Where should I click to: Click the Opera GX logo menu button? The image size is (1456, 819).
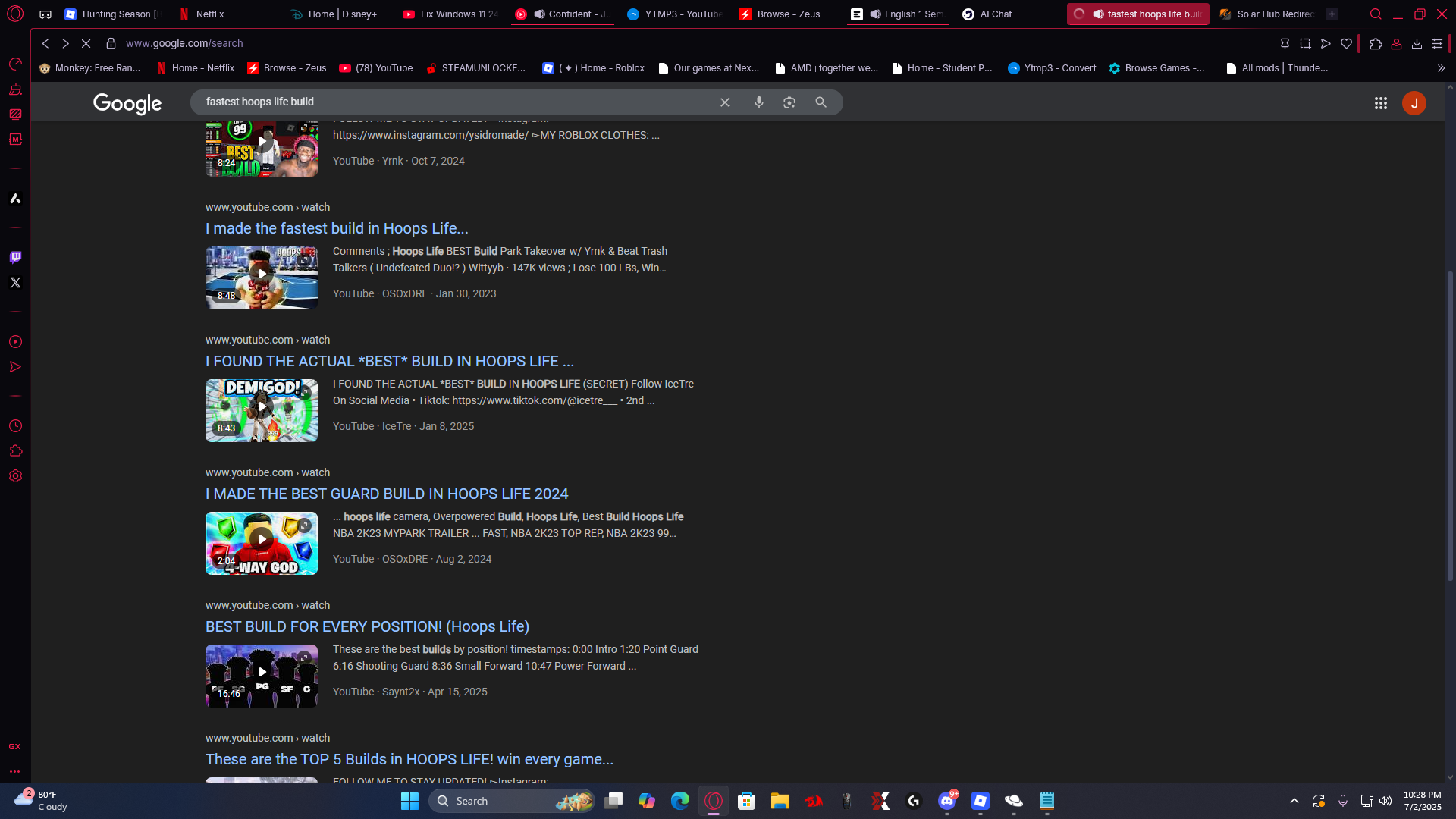15,14
